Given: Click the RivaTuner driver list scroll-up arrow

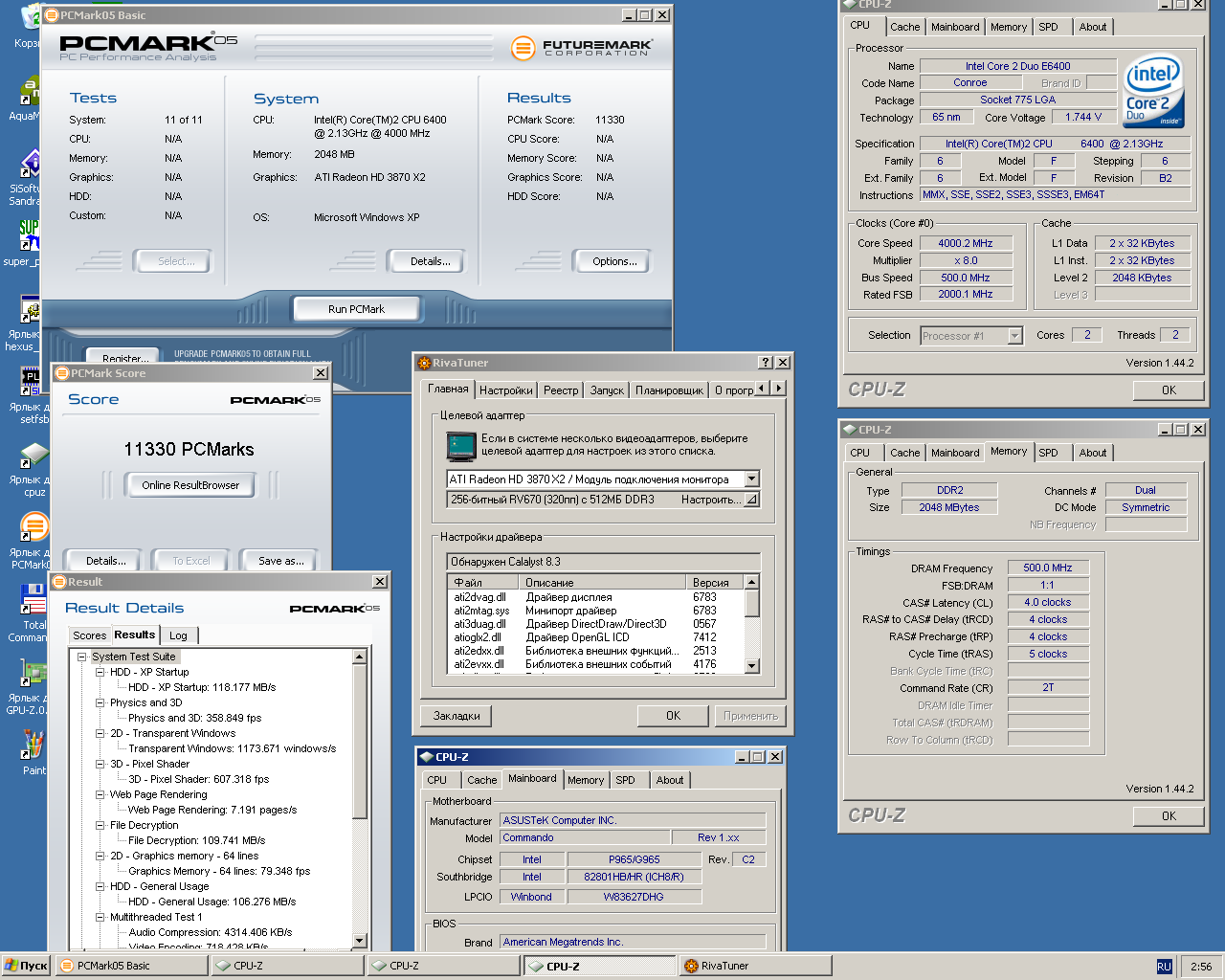Looking at the screenshot, I should 751,582.
